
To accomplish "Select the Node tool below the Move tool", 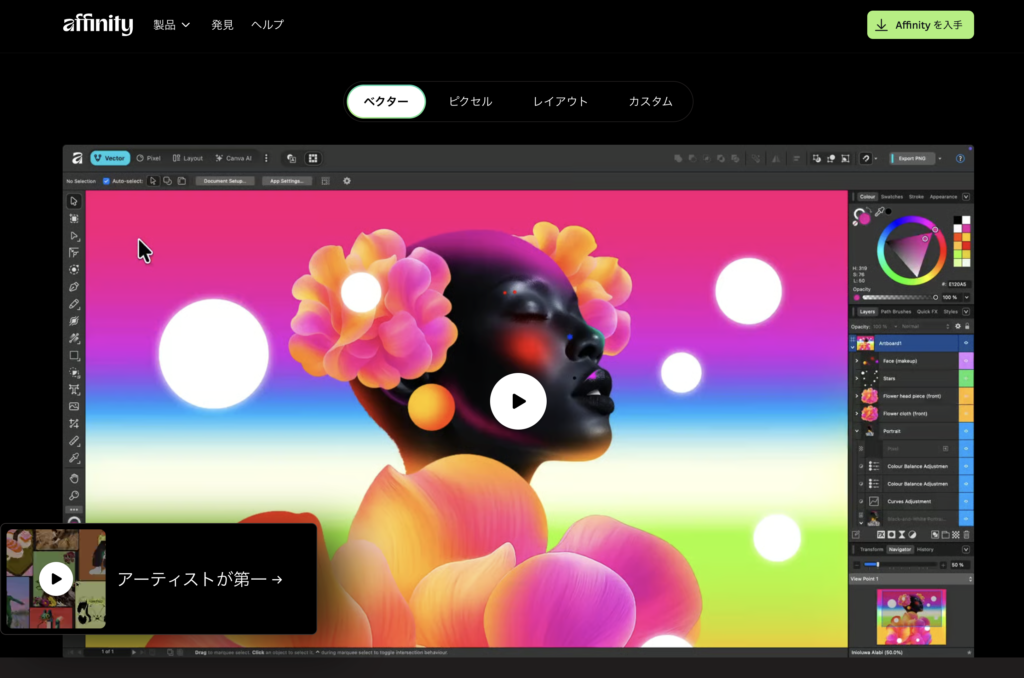I will (73, 236).
